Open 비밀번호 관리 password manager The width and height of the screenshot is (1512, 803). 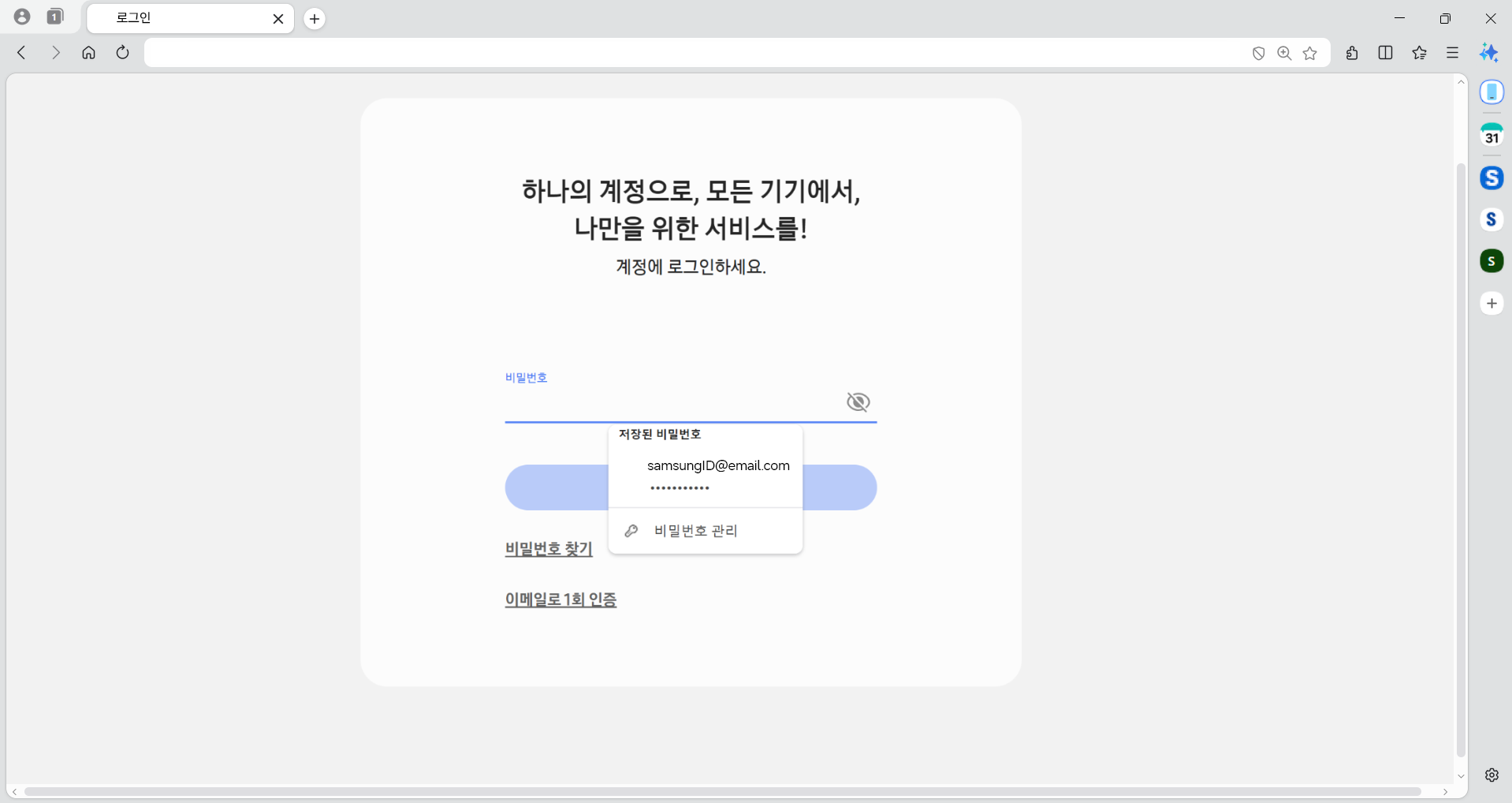point(695,531)
